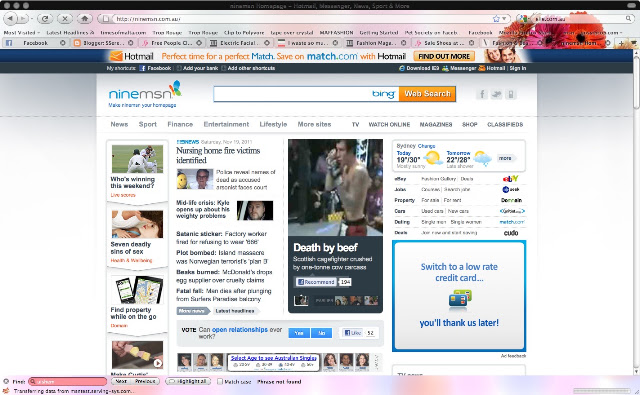Click in the Bing search field
The width and height of the screenshot is (640, 395).
(x=292, y=94)
